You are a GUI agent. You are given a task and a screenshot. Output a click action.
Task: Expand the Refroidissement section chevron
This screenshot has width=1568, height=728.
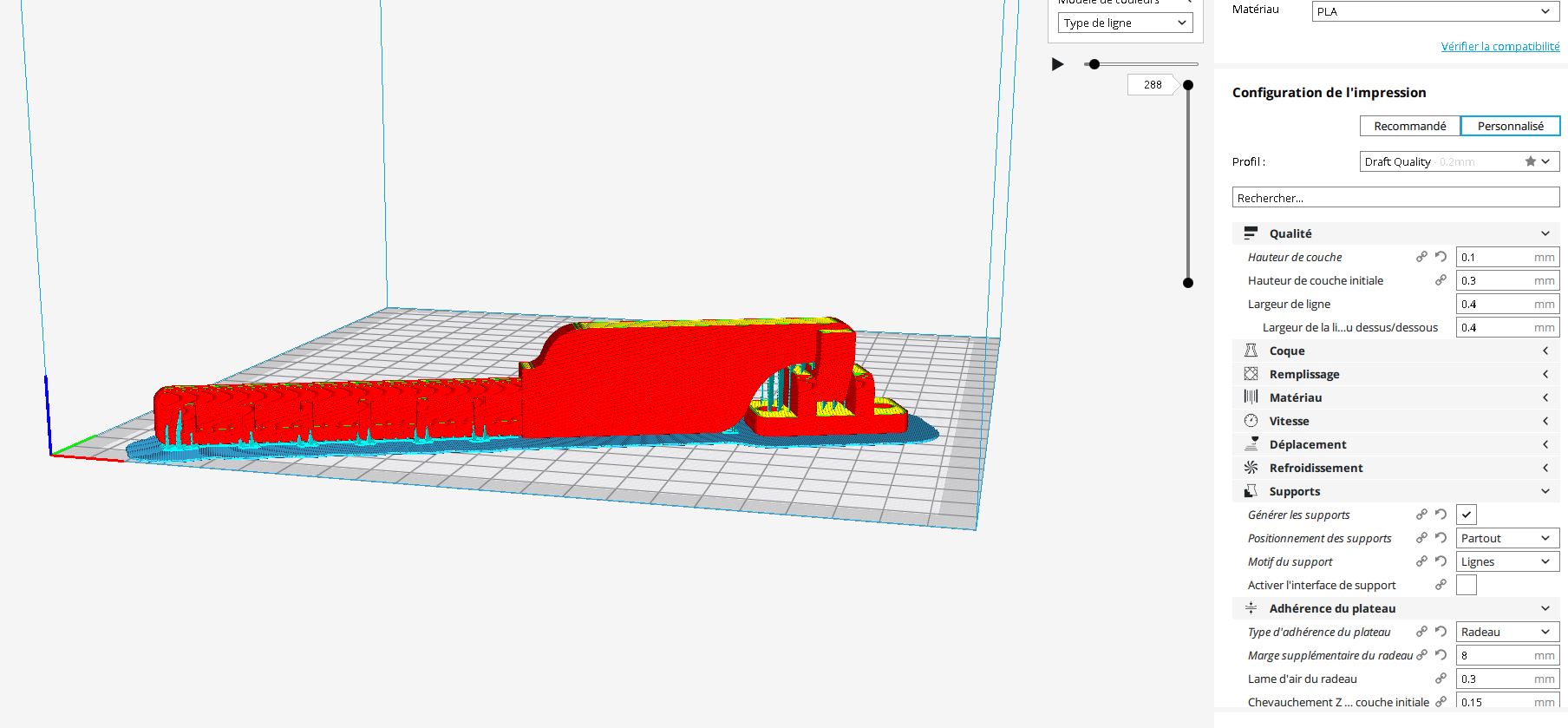pyautogui.click(x=1545, y=468)
